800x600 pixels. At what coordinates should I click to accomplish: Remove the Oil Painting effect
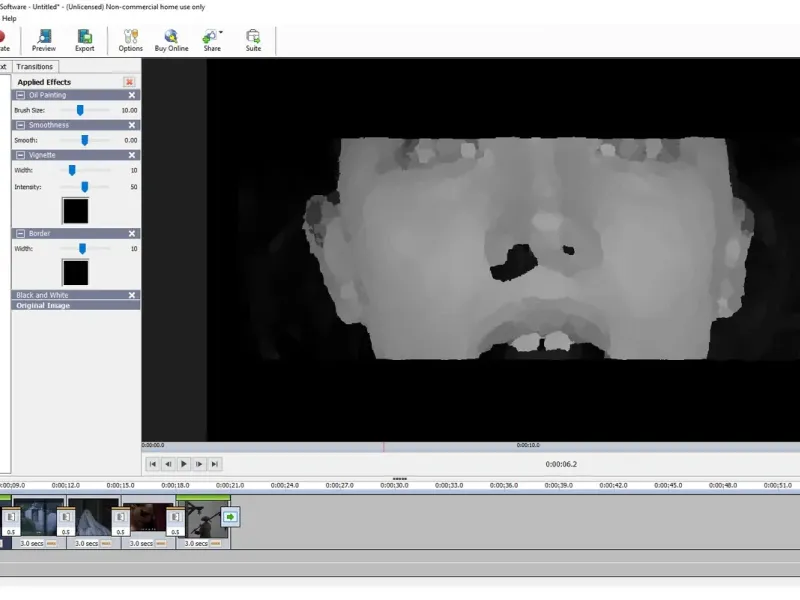132,95
